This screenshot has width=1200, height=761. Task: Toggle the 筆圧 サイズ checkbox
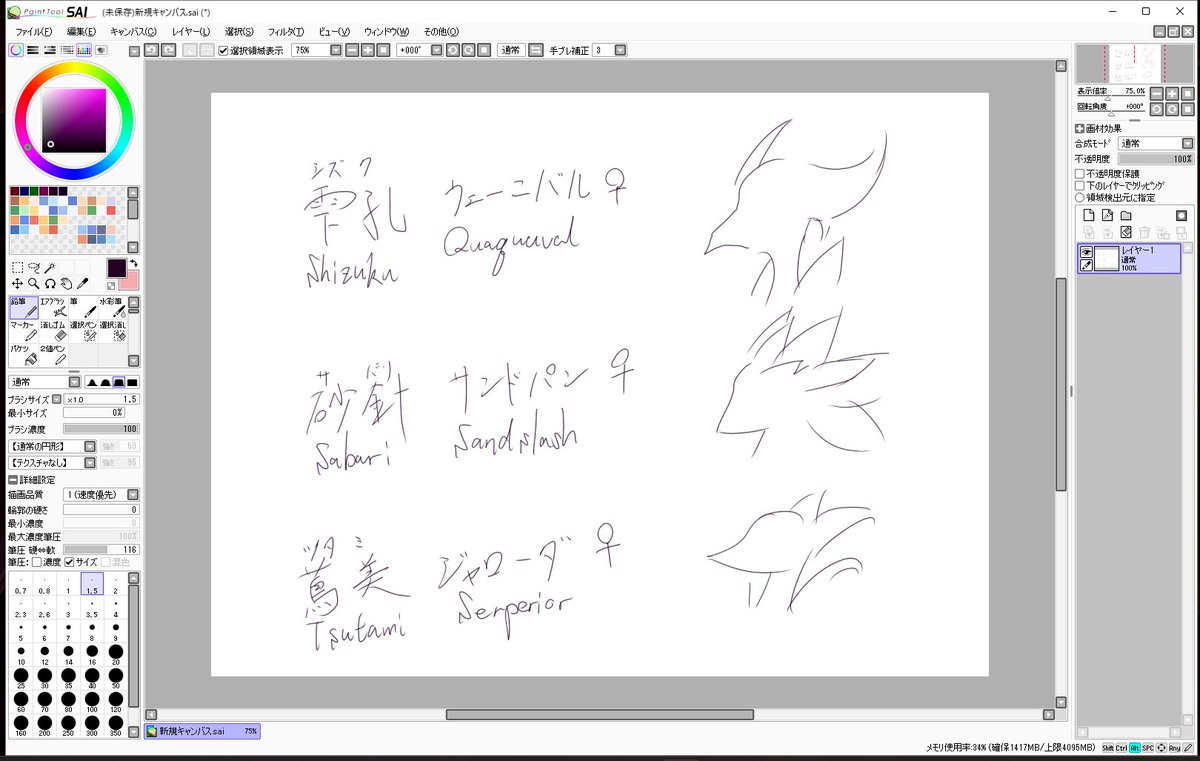click(70, 562)
